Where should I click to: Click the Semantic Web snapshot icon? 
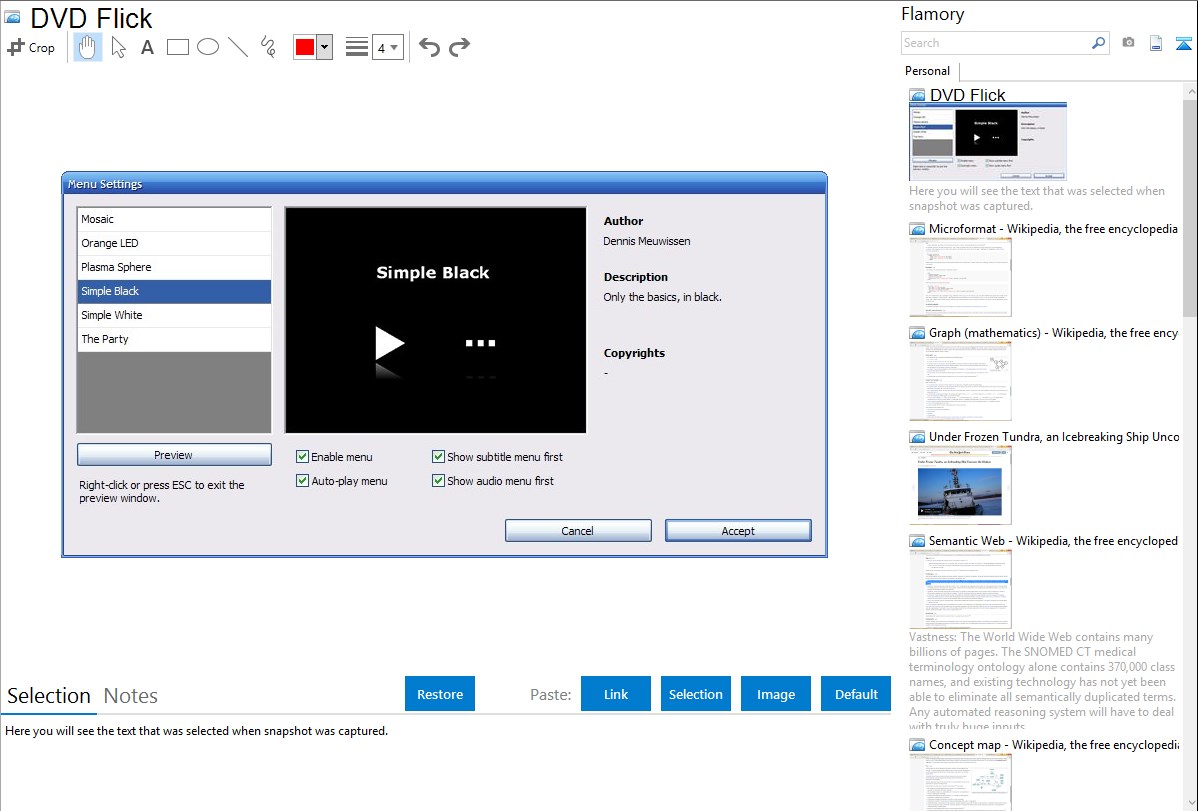point(917,541)
